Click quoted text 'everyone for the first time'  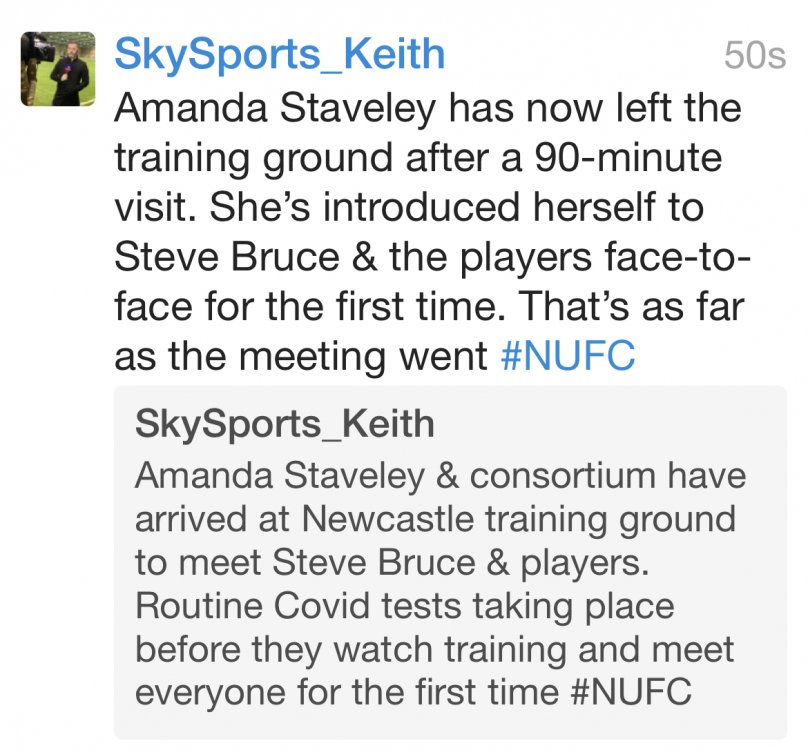(x=347, y=691)
